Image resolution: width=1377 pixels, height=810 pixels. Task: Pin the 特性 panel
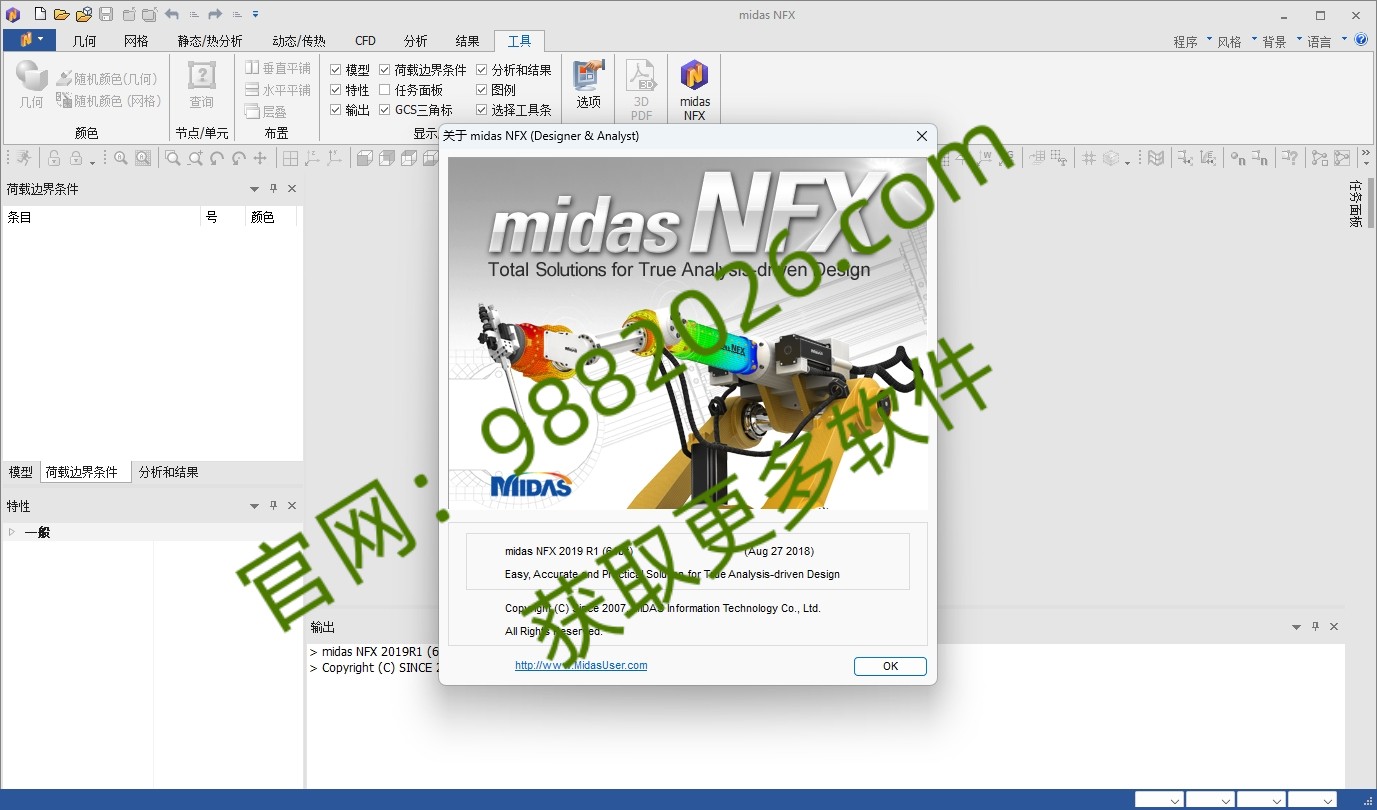pos(273,506)
